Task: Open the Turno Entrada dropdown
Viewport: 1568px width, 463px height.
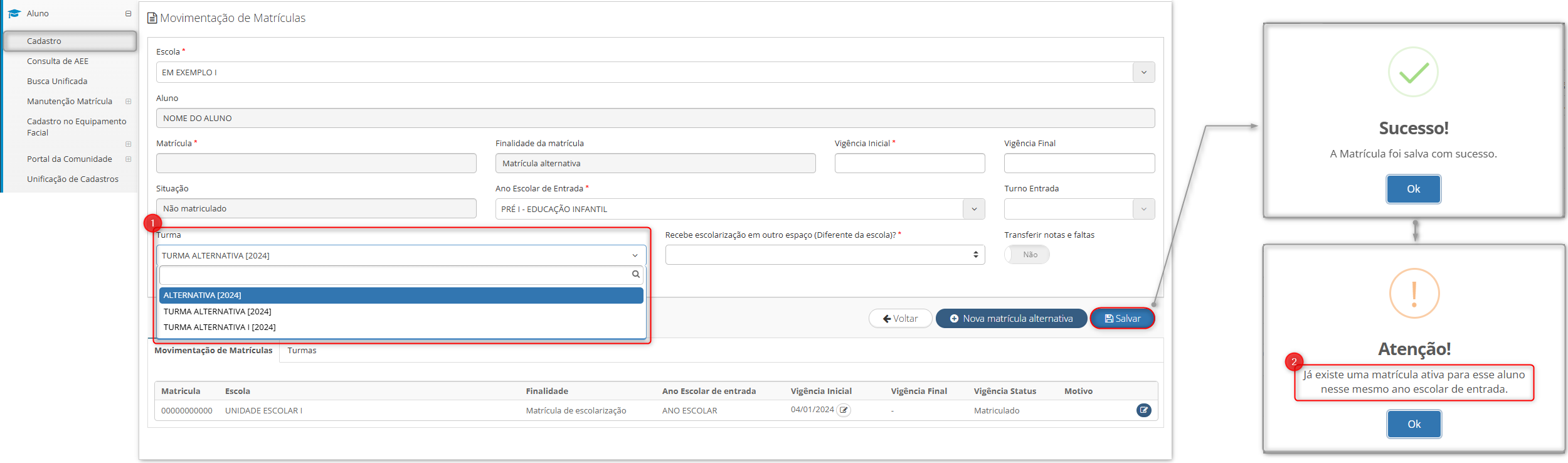Action: tap(1079, 209)
